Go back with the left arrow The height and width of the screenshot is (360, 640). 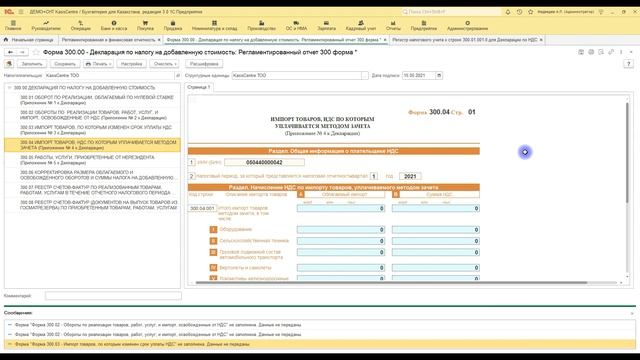pos(11,52)
